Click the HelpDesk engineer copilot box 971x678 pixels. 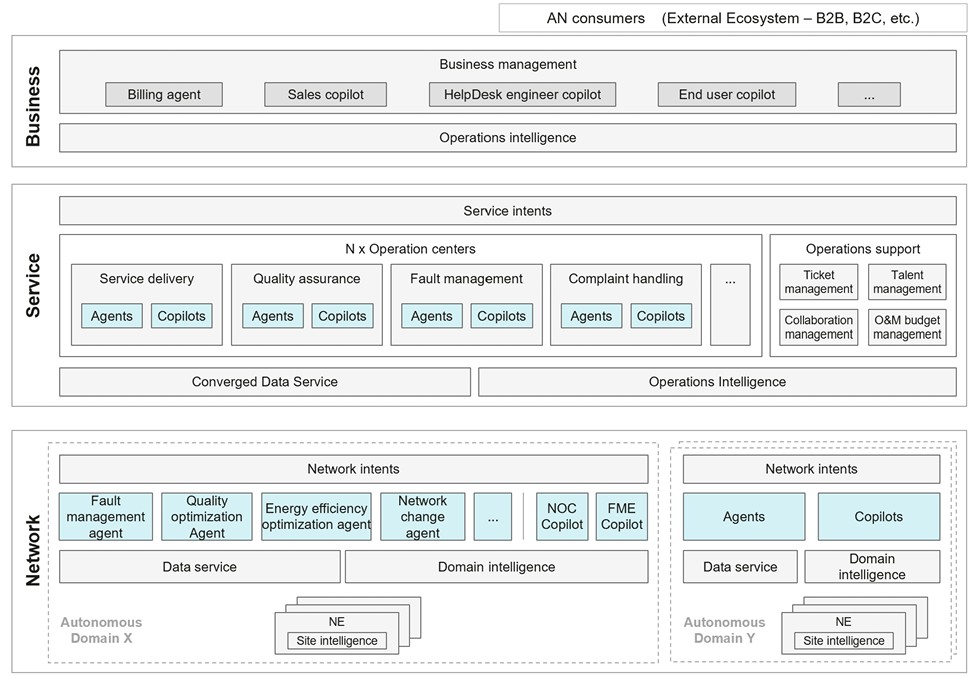[x=523, y=95]
